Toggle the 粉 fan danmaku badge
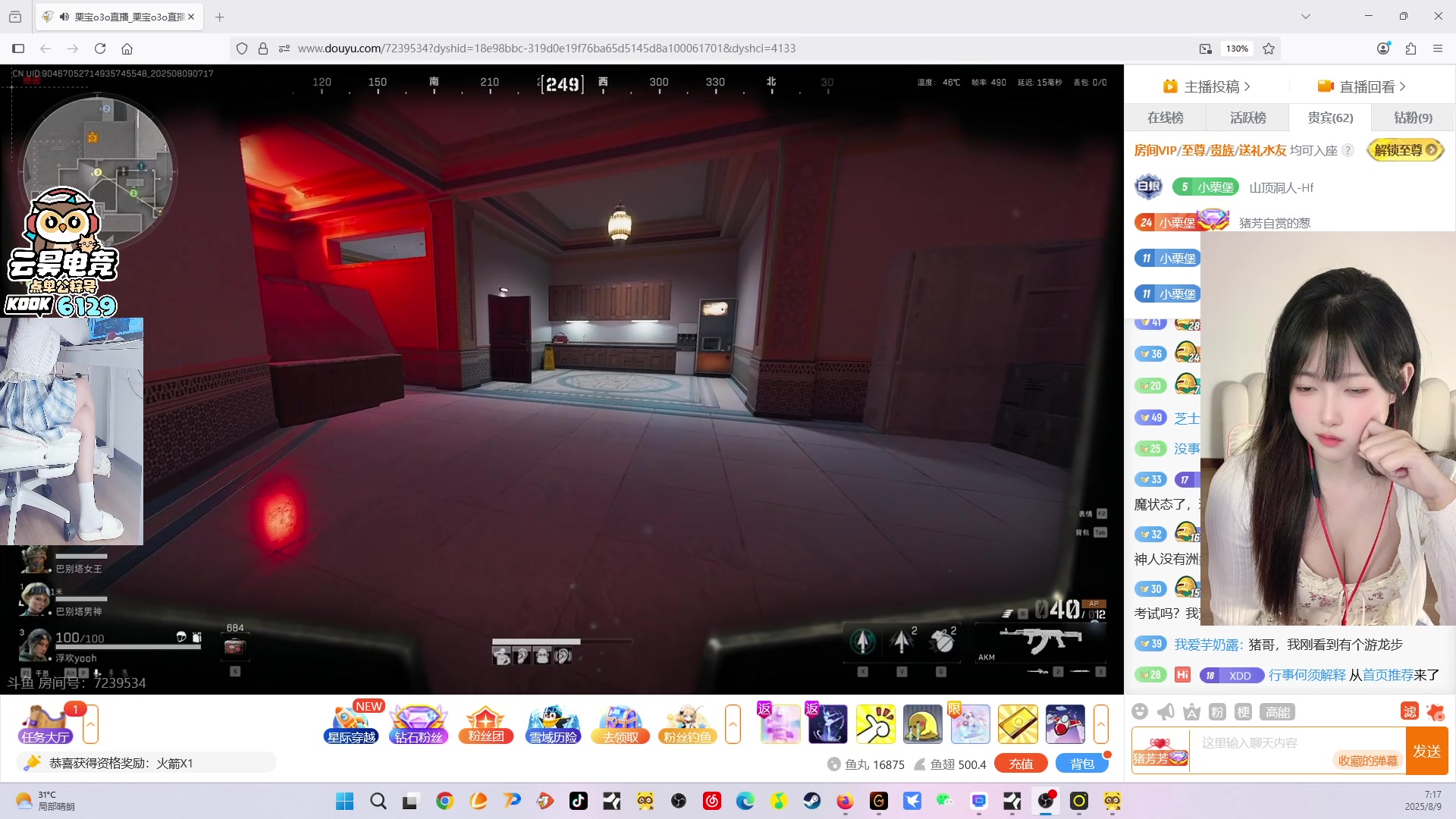Viewport: 1456px width, 819px height. (1217, 711)
